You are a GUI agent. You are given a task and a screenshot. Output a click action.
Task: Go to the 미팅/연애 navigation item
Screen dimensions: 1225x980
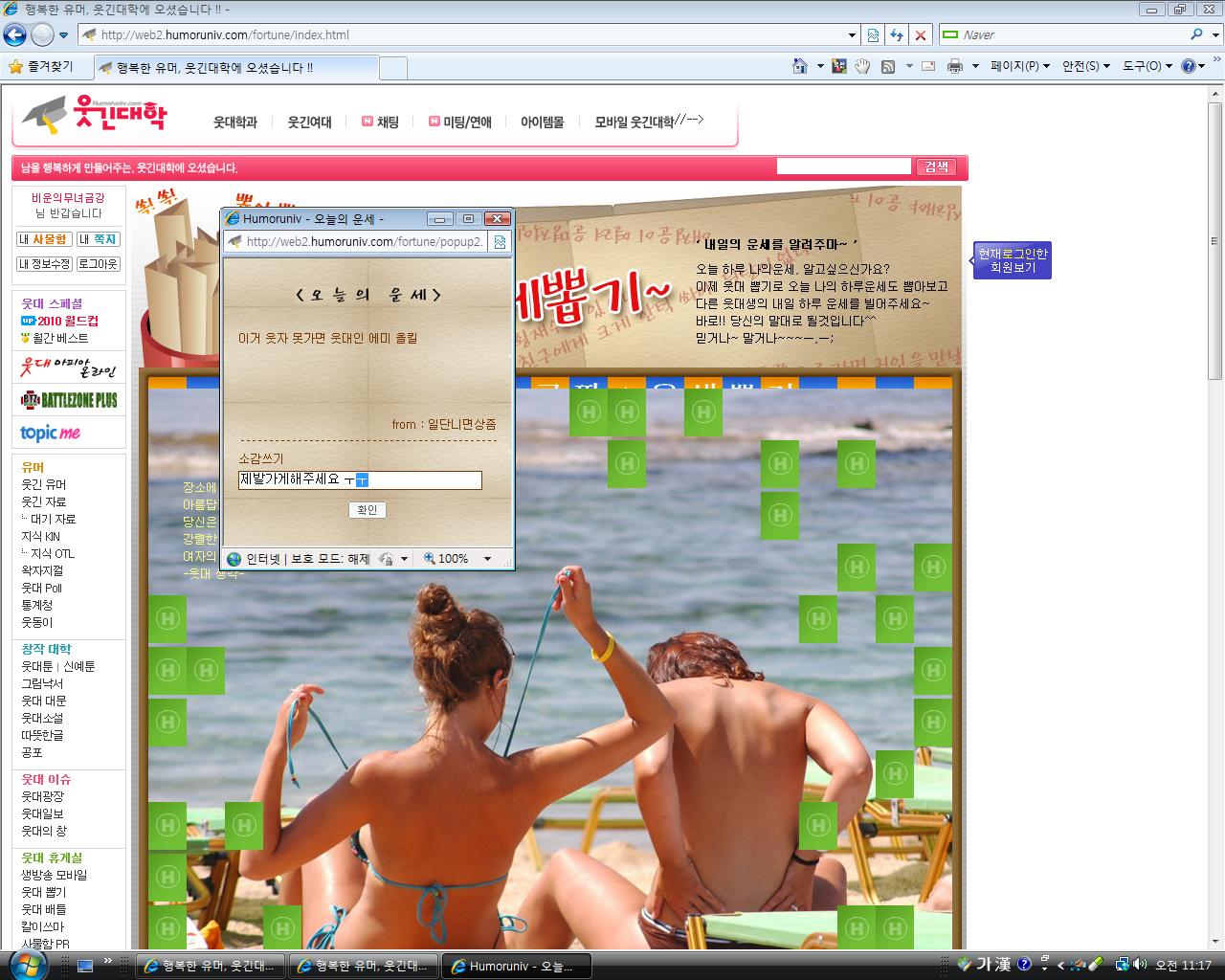click(460, 122)
